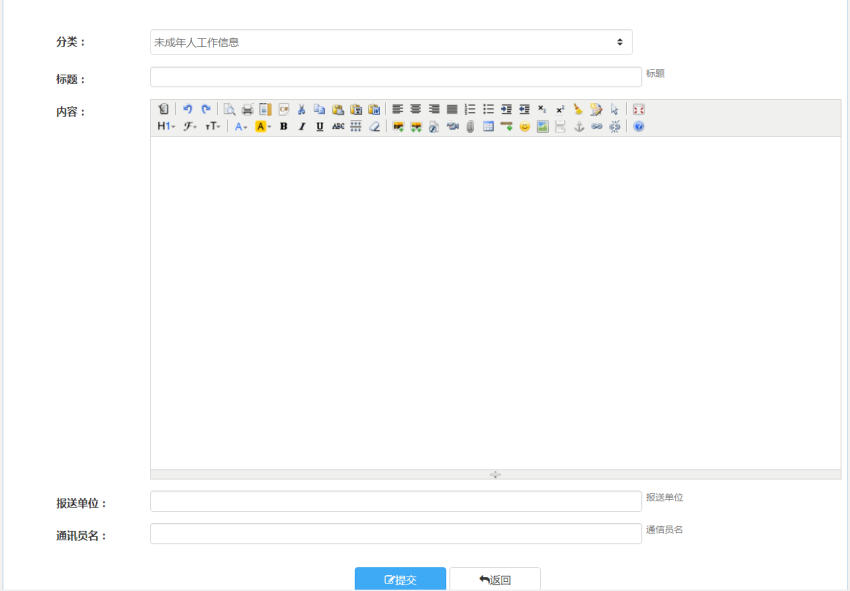Click the 通讯员名 input field
Image resolution: width=850 pixels, height=591 pixels.
tap(396, 534)
